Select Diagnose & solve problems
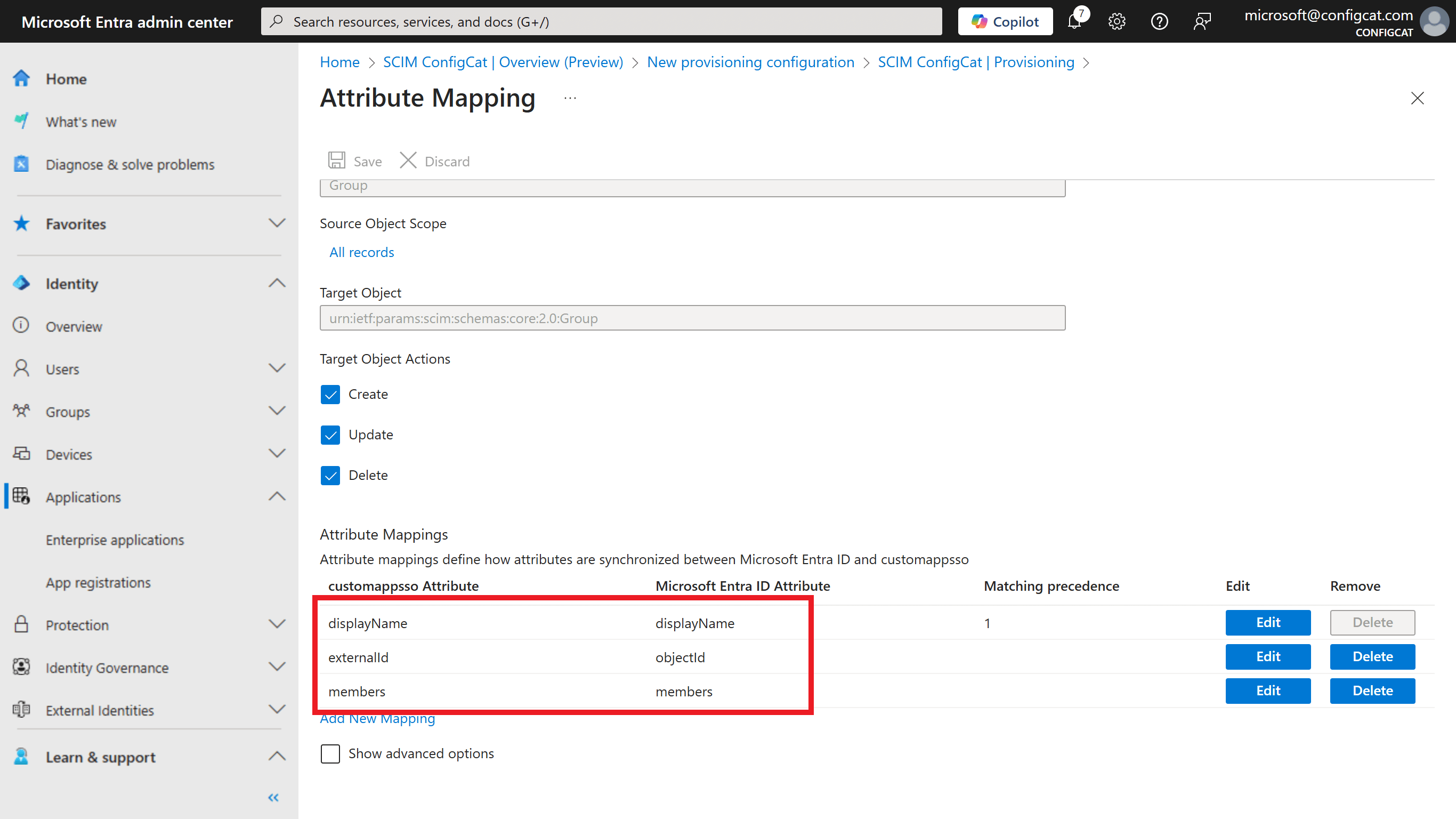Screen dimensions: 1456x819 tap(130, 164)
